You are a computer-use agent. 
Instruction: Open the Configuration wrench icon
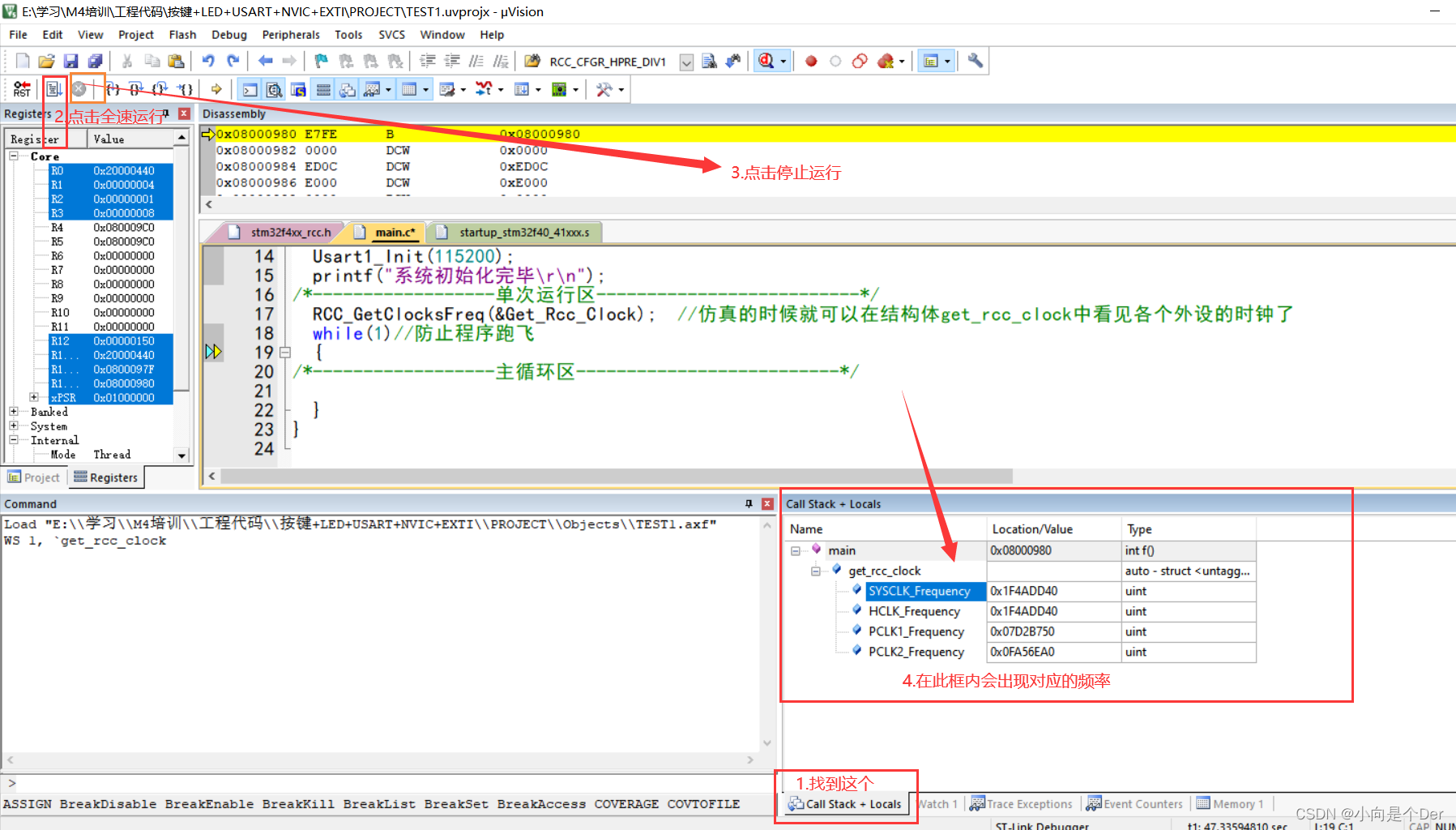(x=976, y=61)
